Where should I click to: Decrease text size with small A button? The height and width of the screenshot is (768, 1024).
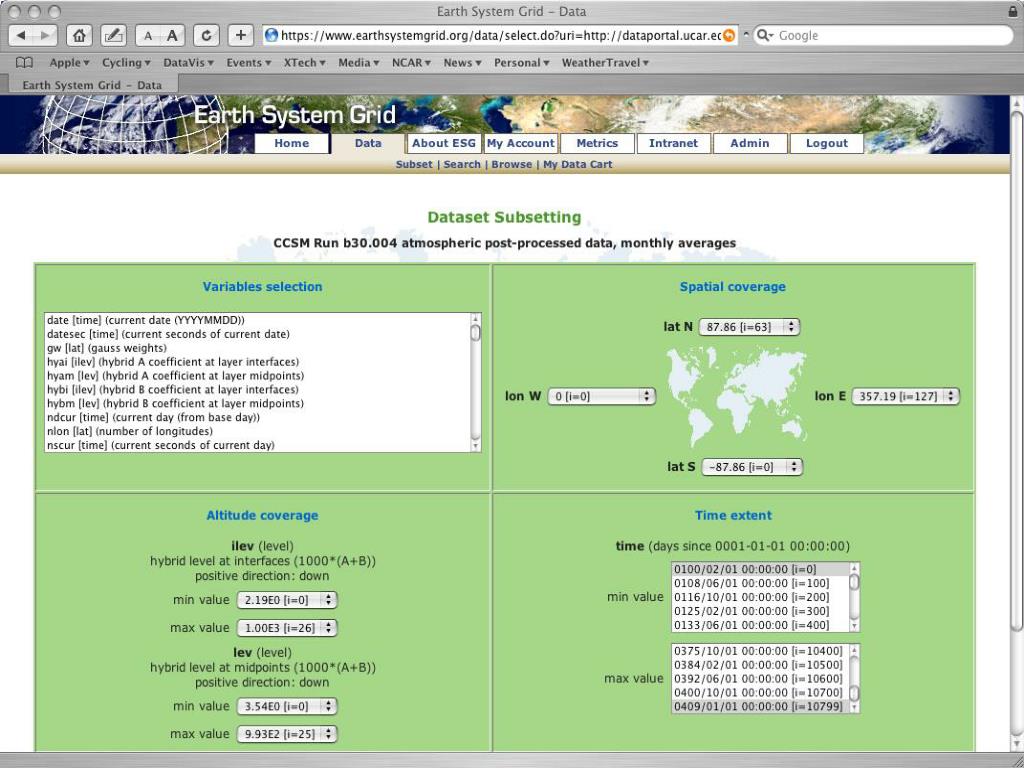click(x=148, y=35)
